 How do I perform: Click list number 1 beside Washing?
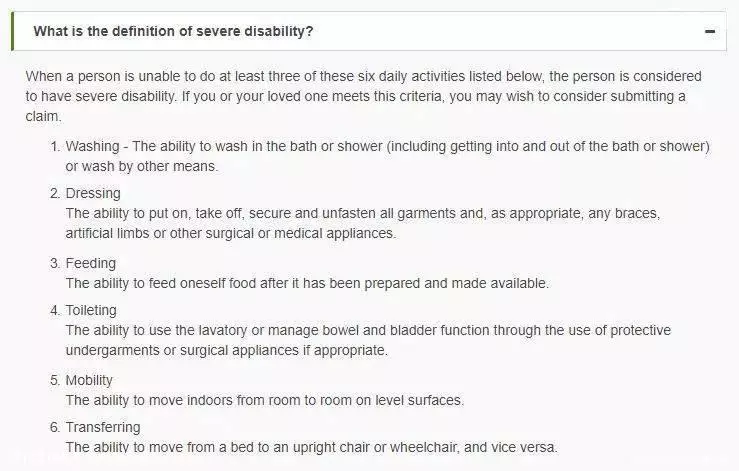click(x=55, y=146)
